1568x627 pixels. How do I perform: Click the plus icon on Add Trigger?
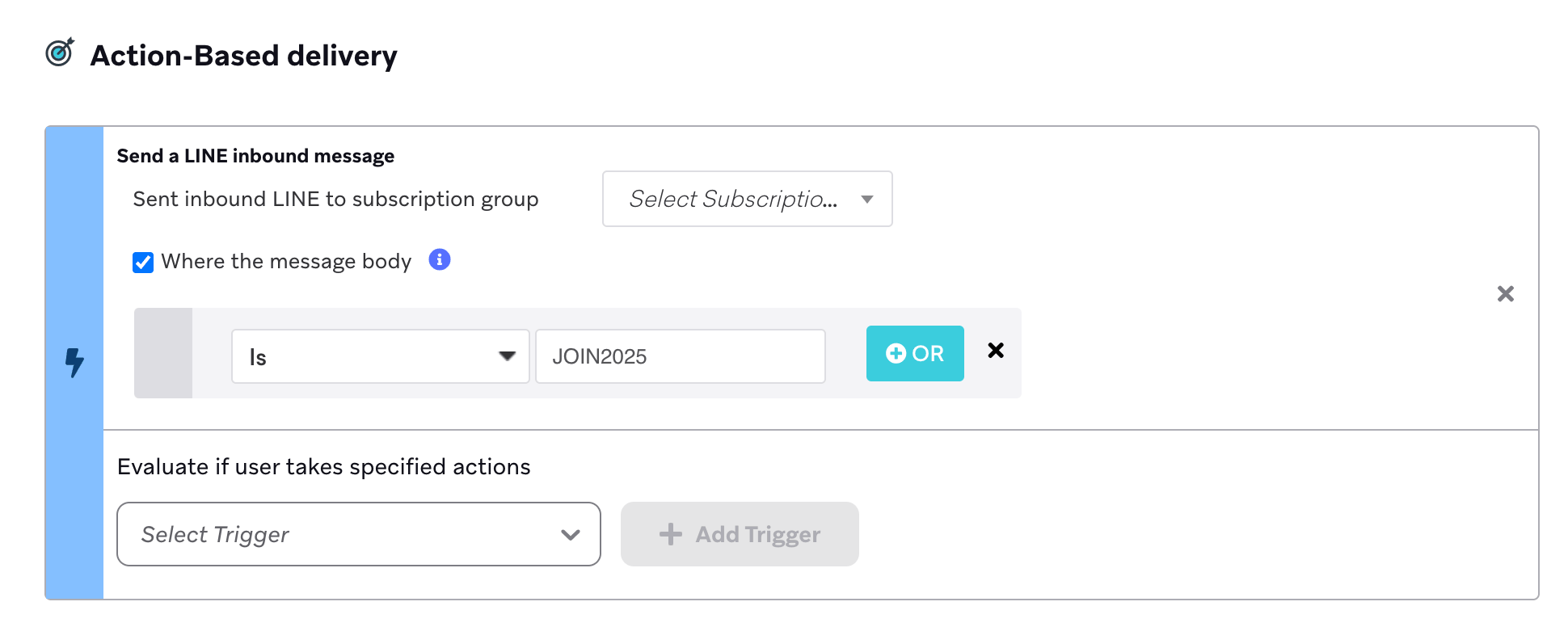[x=671, y=534]
